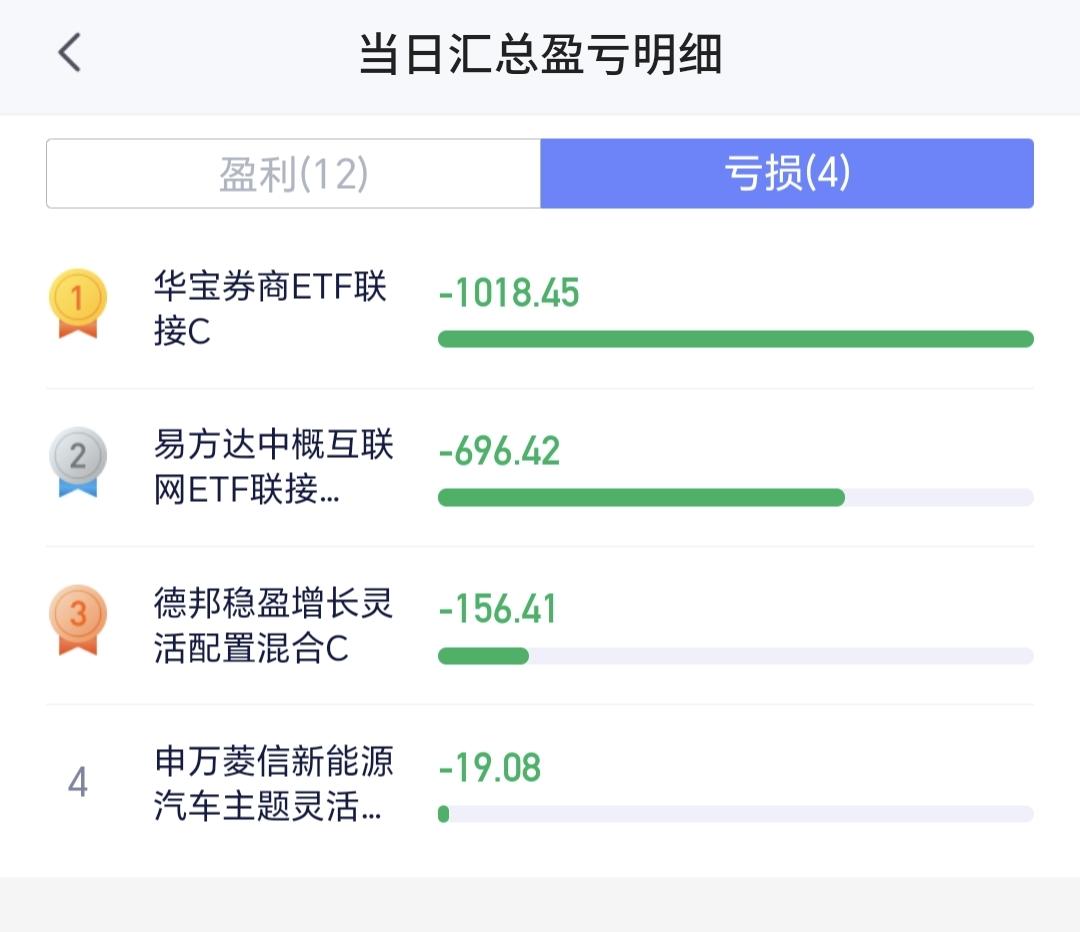The height and width of the screenshot is (932, 1080).
Task: Click the -1018.45 loss amount
Action: point(509,293)
